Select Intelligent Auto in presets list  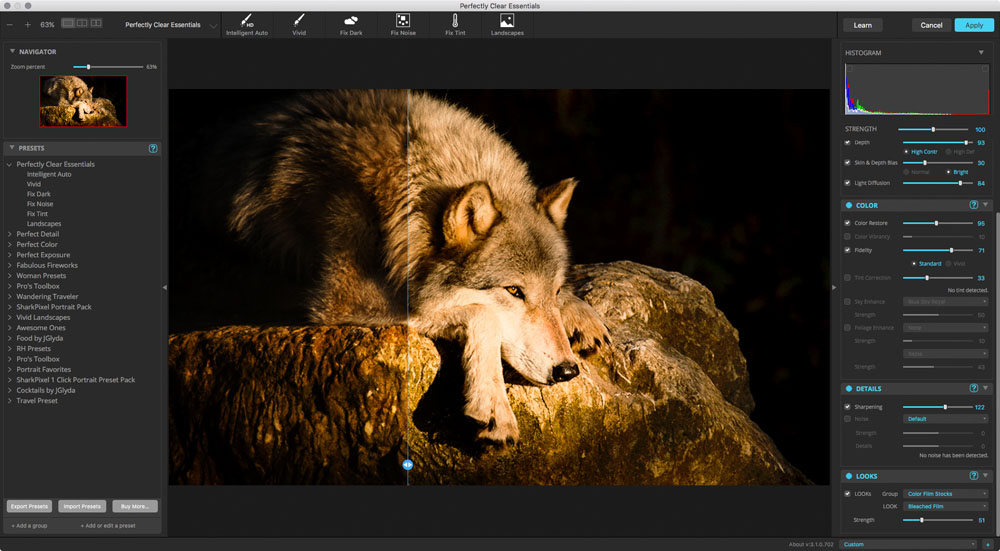(49, 174)
